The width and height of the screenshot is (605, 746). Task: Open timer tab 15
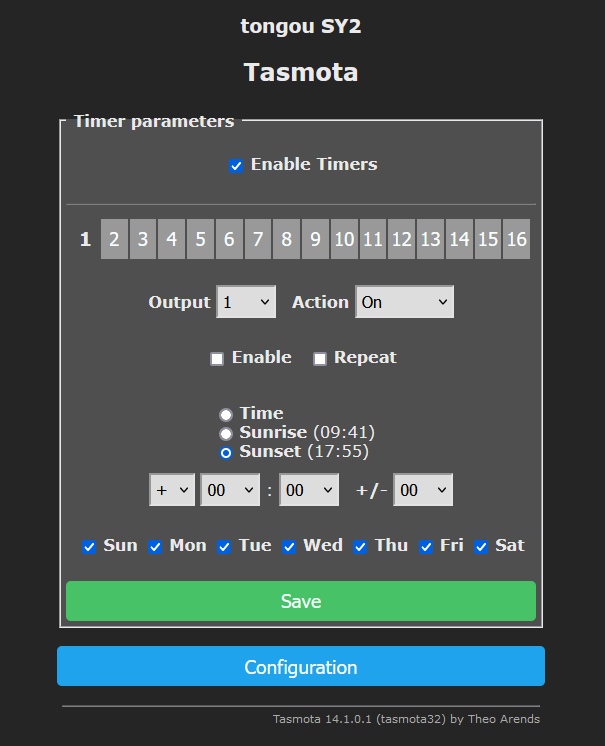(x=488, y=239)
